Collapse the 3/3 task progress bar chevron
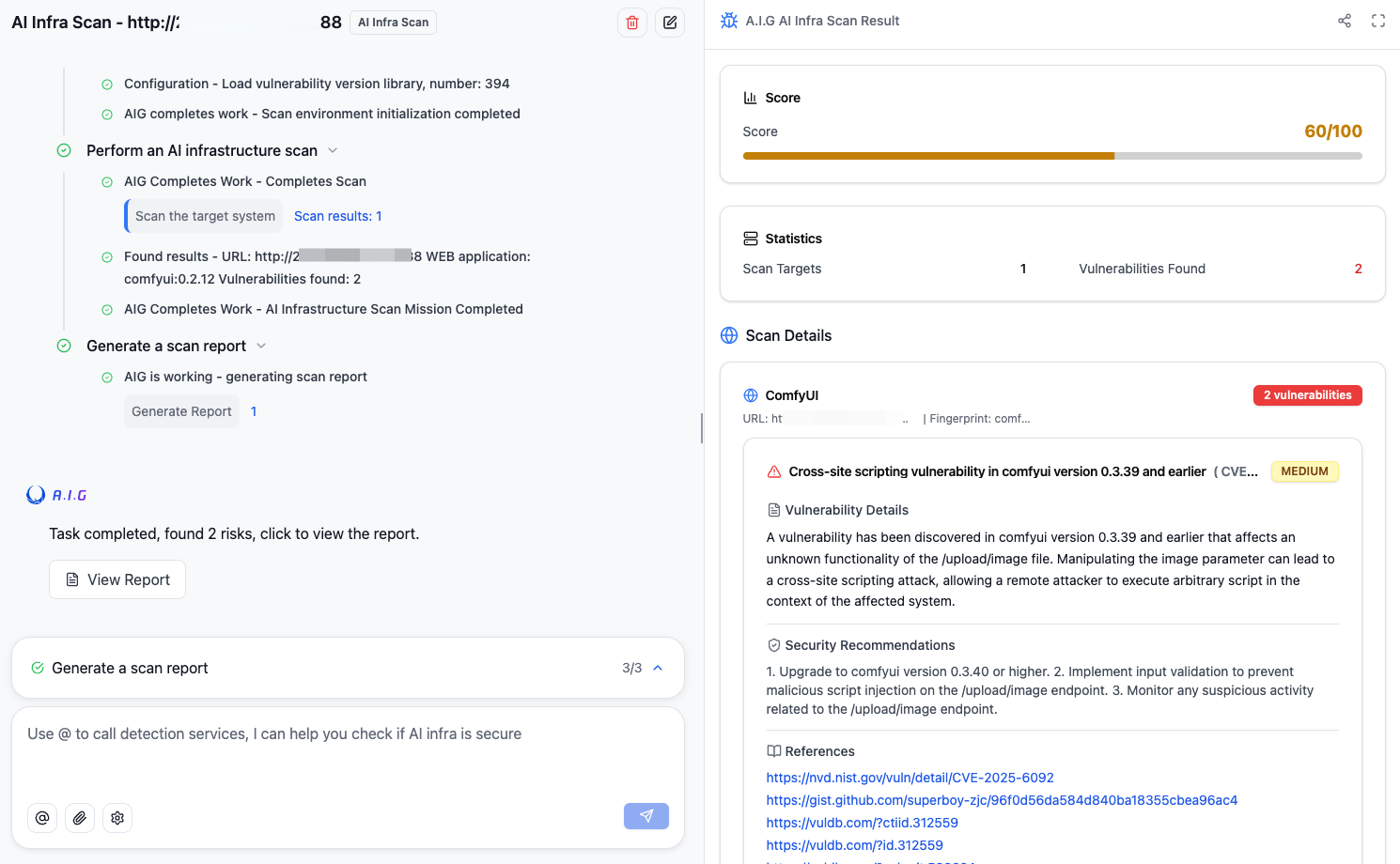The width and height of the screenshot is (1400, 864). 658,668
